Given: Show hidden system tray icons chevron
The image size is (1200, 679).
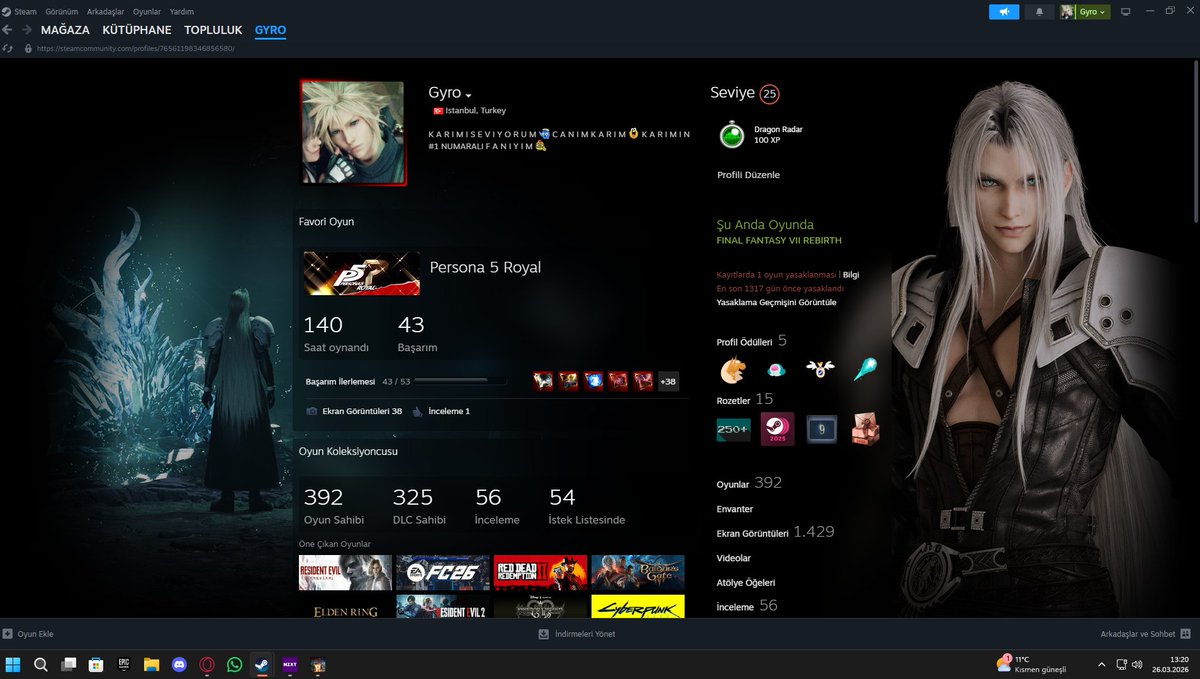Looking at the screenshot, I should coord(1102,664).
